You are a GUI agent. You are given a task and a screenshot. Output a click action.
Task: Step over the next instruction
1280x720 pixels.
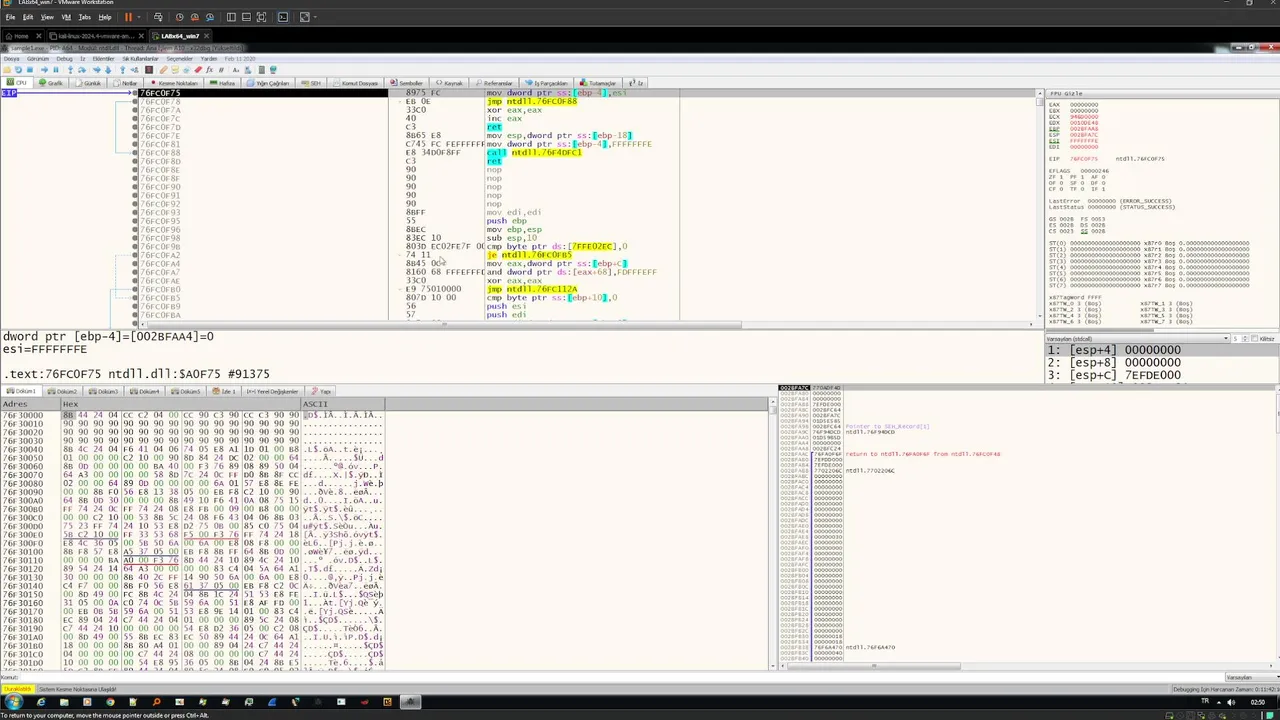tap(82, 70)
